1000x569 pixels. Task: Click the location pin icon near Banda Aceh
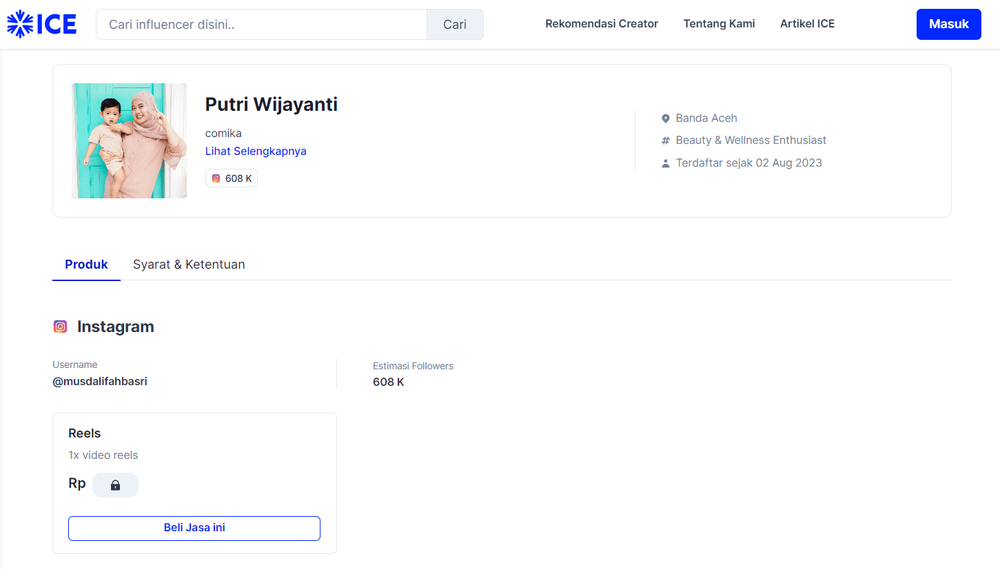click(x=665, y=119)
